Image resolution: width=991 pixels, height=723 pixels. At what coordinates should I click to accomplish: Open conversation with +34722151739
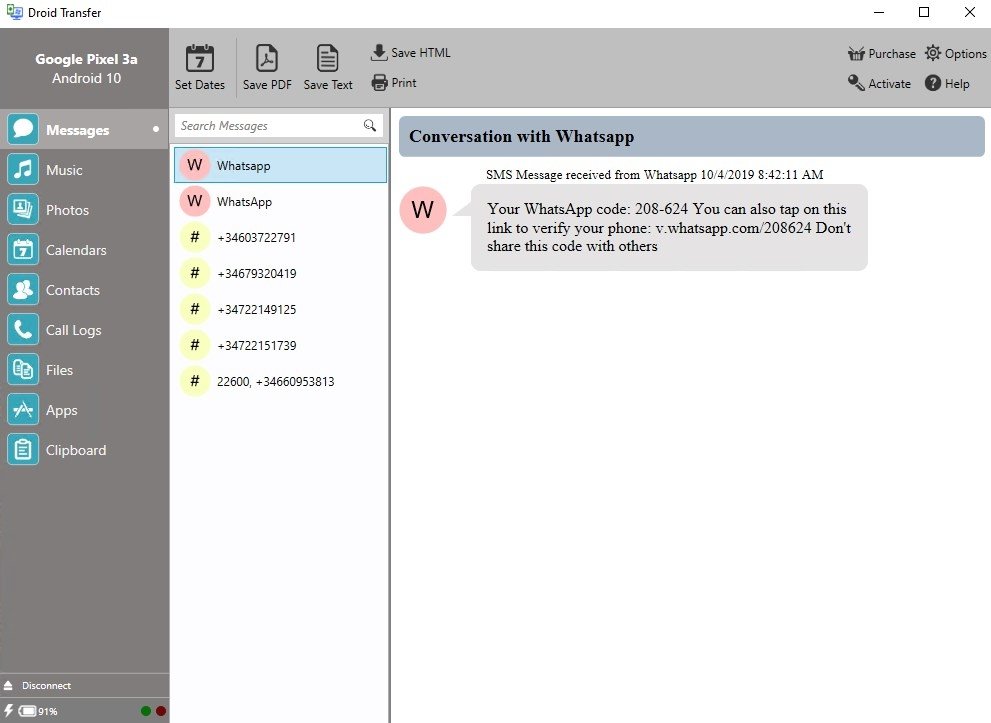pyautogui.click(x=281, y=346)
